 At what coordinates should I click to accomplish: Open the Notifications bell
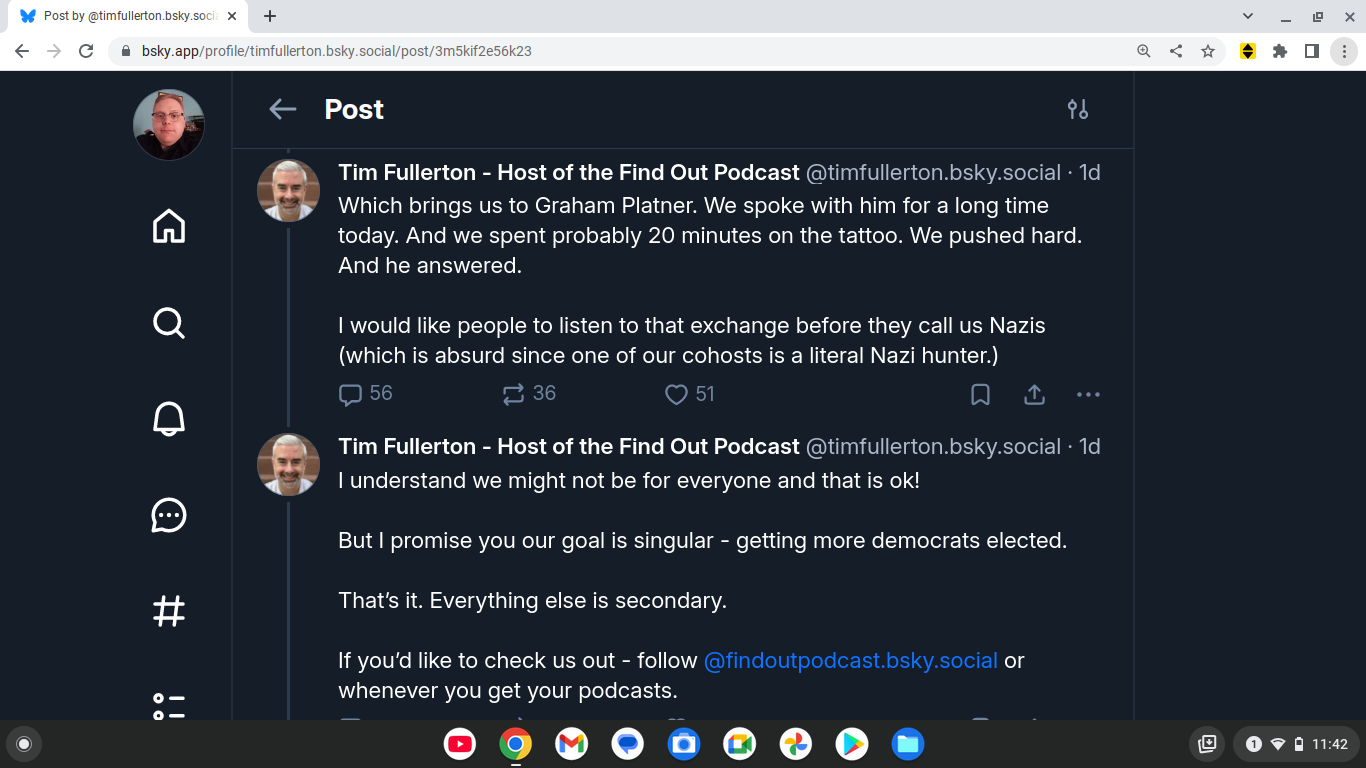(x=169, y=419)
